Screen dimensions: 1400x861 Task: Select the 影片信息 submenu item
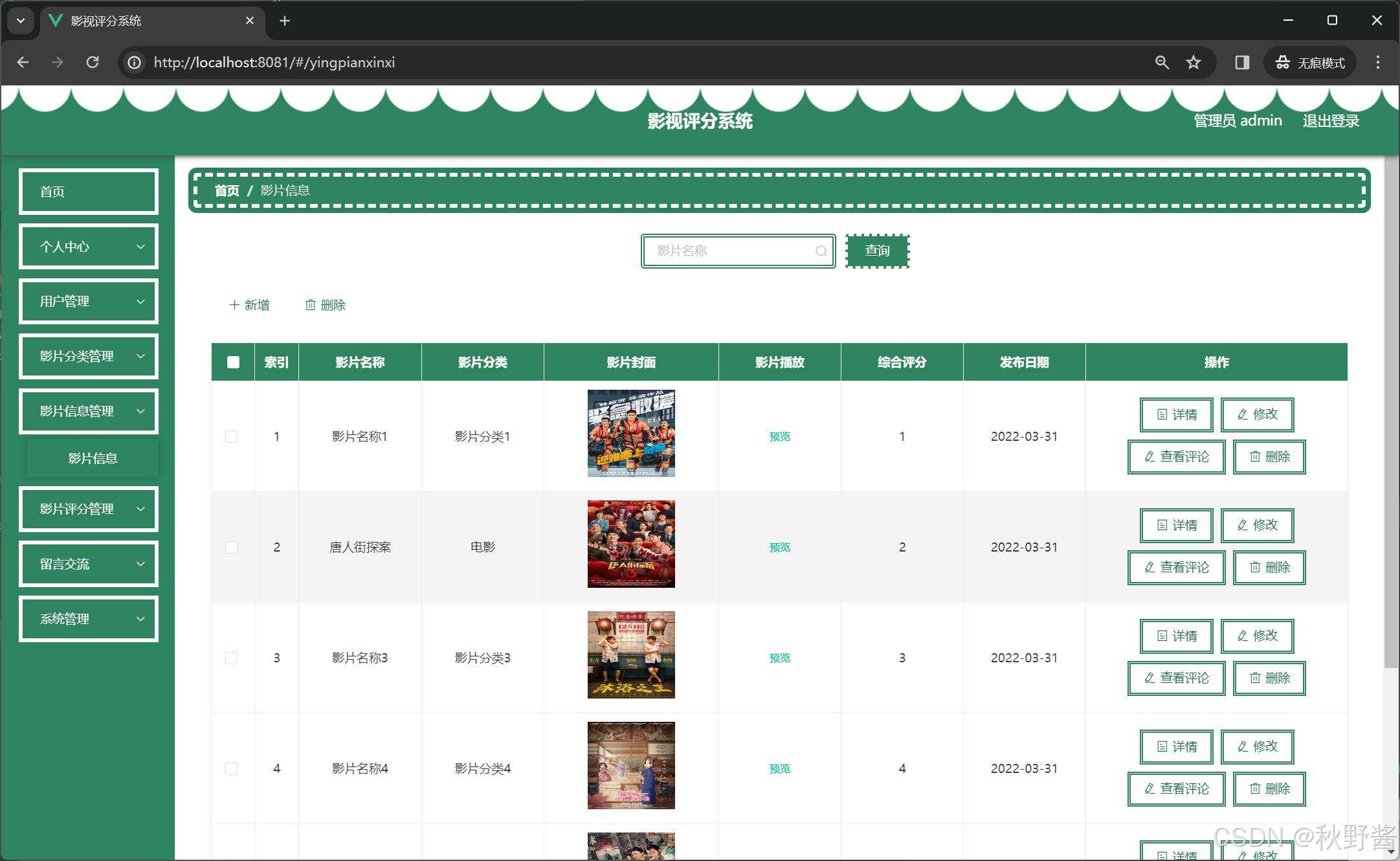[x=93, y=458]
